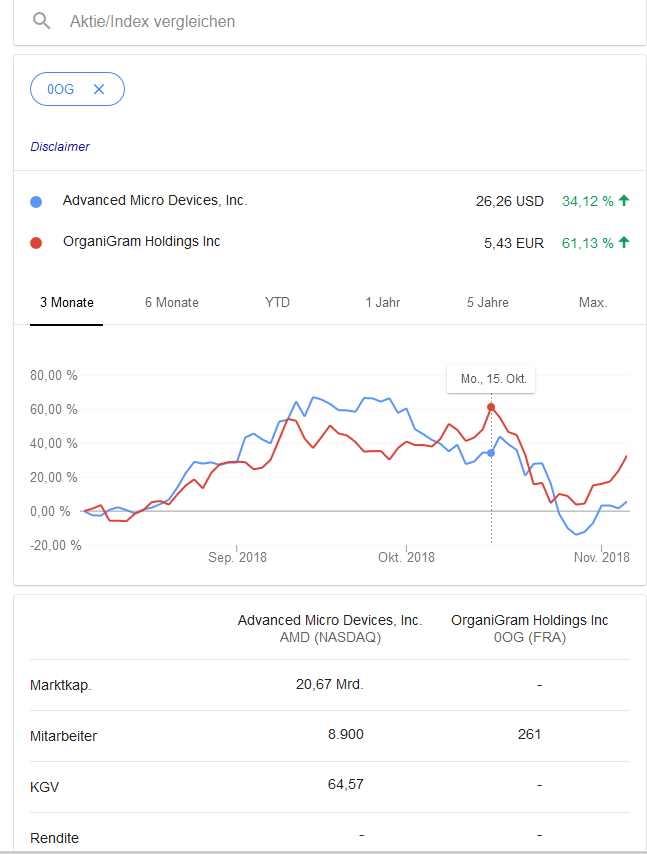647x854 pixels.
Task: Click the 60,00 % axis label
Action: [53, 410]
